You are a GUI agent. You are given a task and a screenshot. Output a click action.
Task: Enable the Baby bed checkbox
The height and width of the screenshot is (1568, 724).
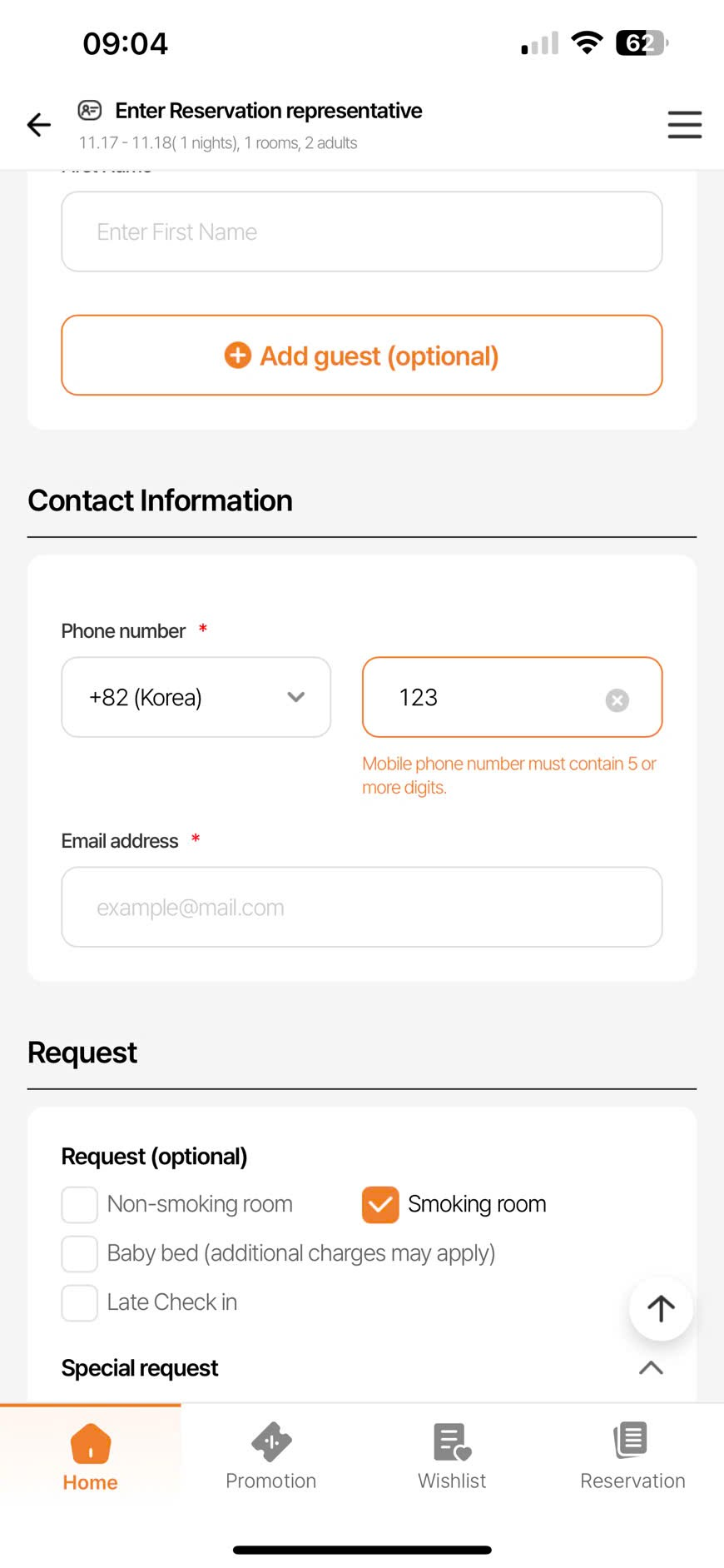(80, 1254)
